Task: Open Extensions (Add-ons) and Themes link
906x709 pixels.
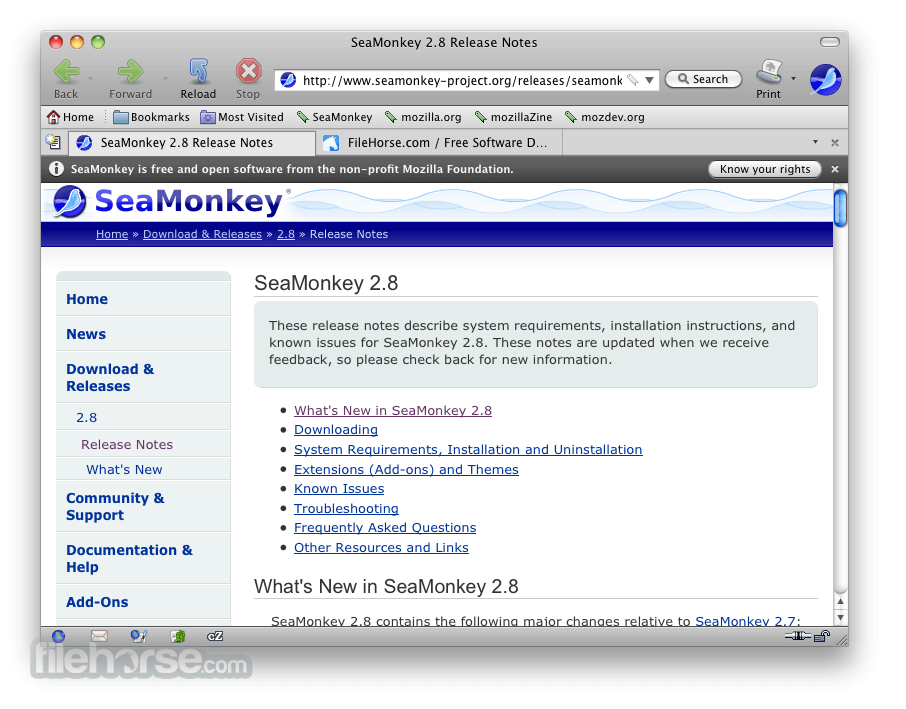Action: click(406, 469)
